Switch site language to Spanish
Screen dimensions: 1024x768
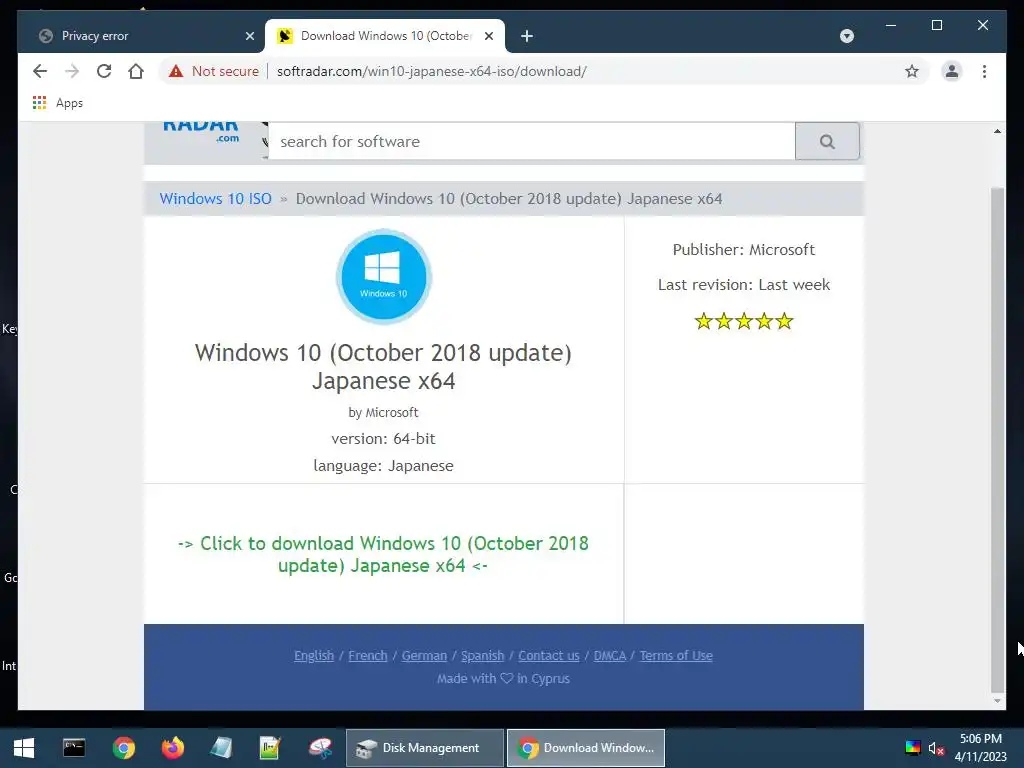483,656
